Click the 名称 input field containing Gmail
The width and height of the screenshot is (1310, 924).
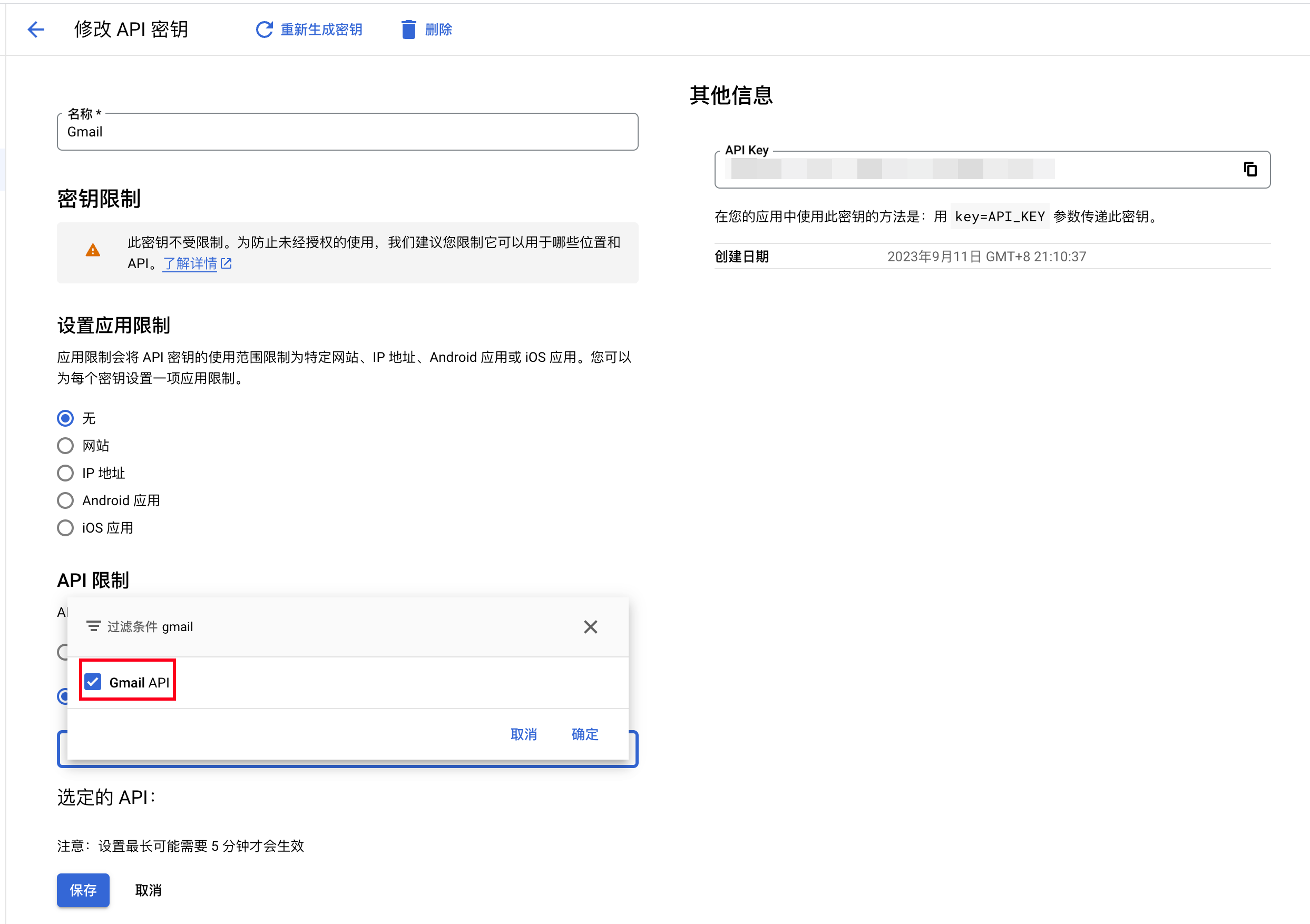click(x=347, y=132)
